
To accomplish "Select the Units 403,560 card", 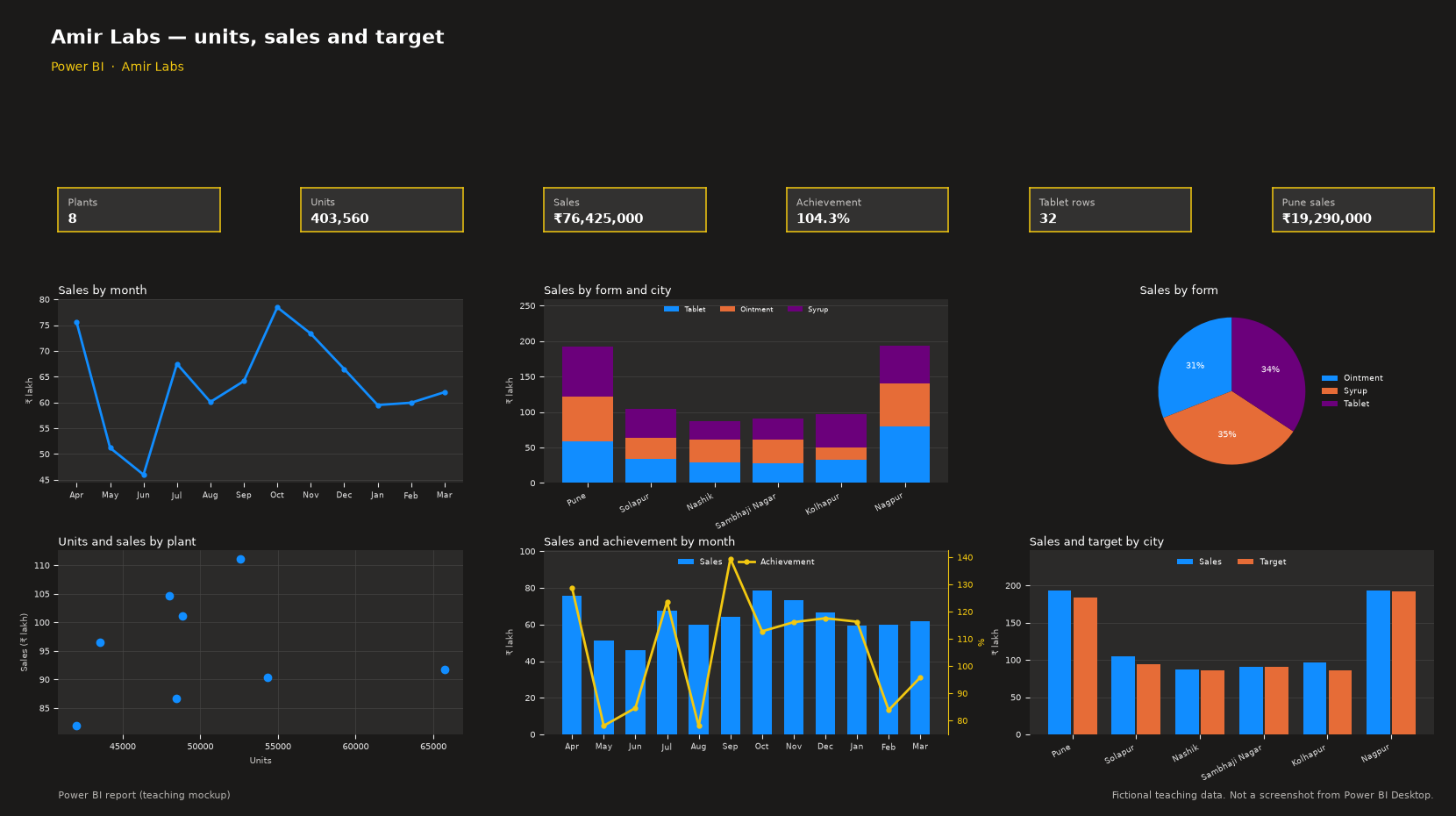I will click(x=382, y=210).
